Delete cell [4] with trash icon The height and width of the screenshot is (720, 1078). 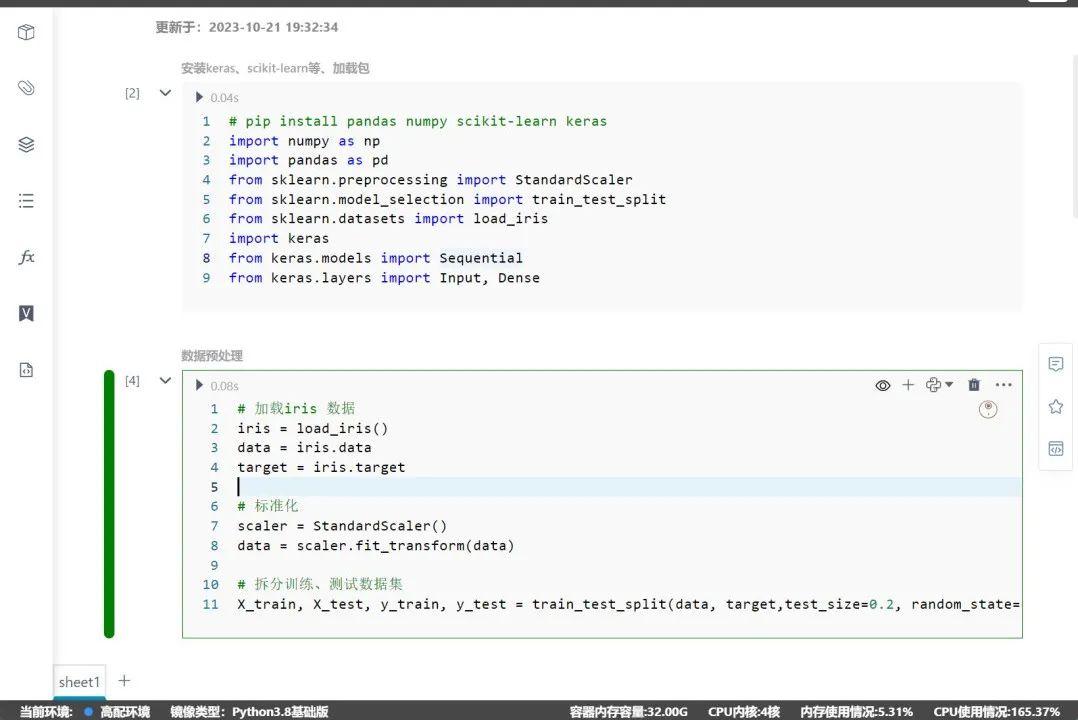click(x=974, y=385)
